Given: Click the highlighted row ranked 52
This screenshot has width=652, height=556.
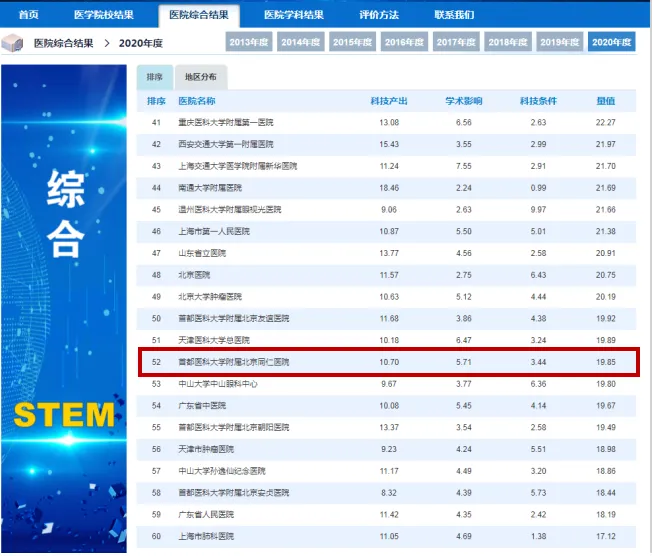Looking at the screenshot, I should pyautogui.click(x=388, y=362).
